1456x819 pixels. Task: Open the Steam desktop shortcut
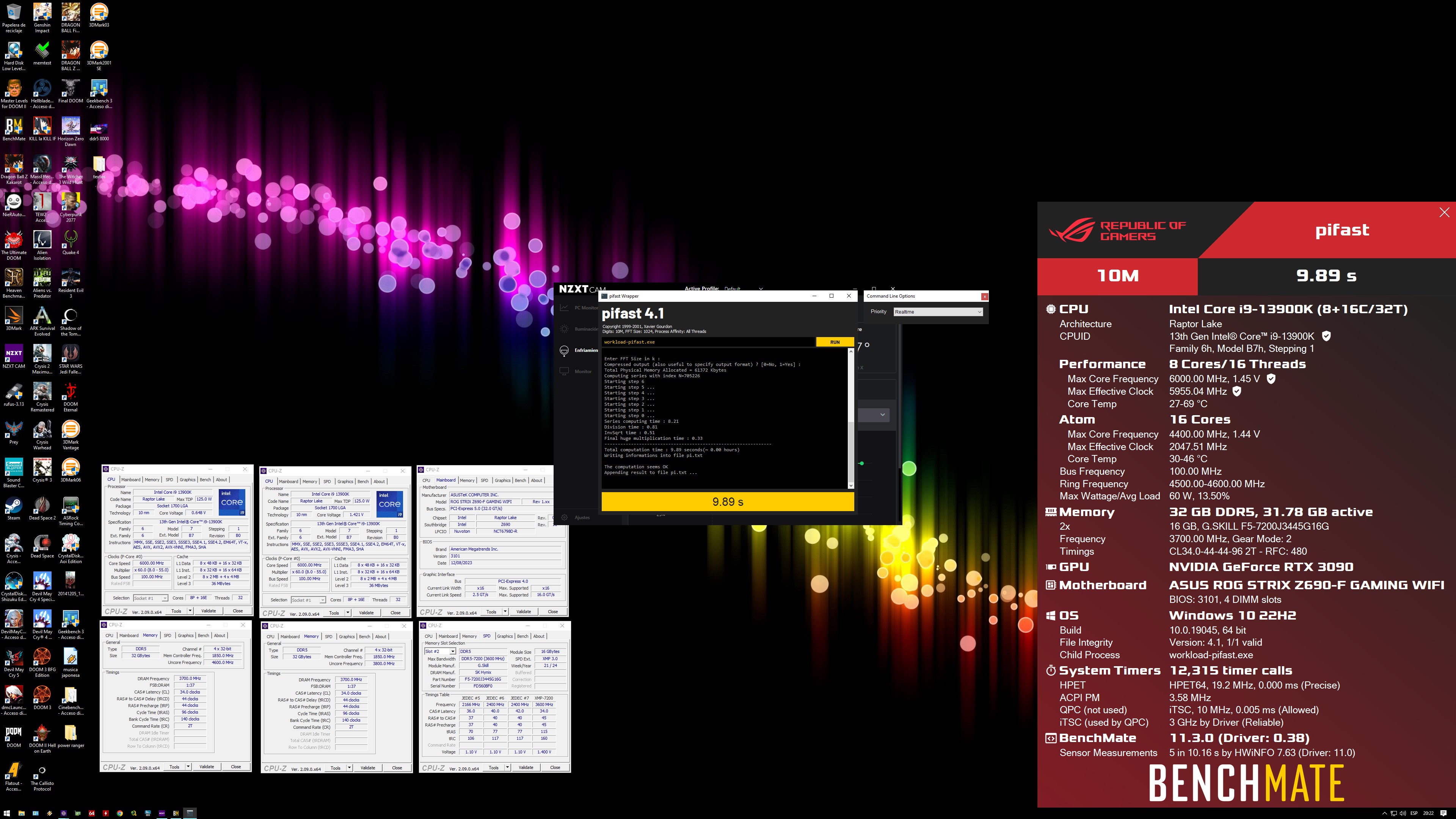[14, 509]
